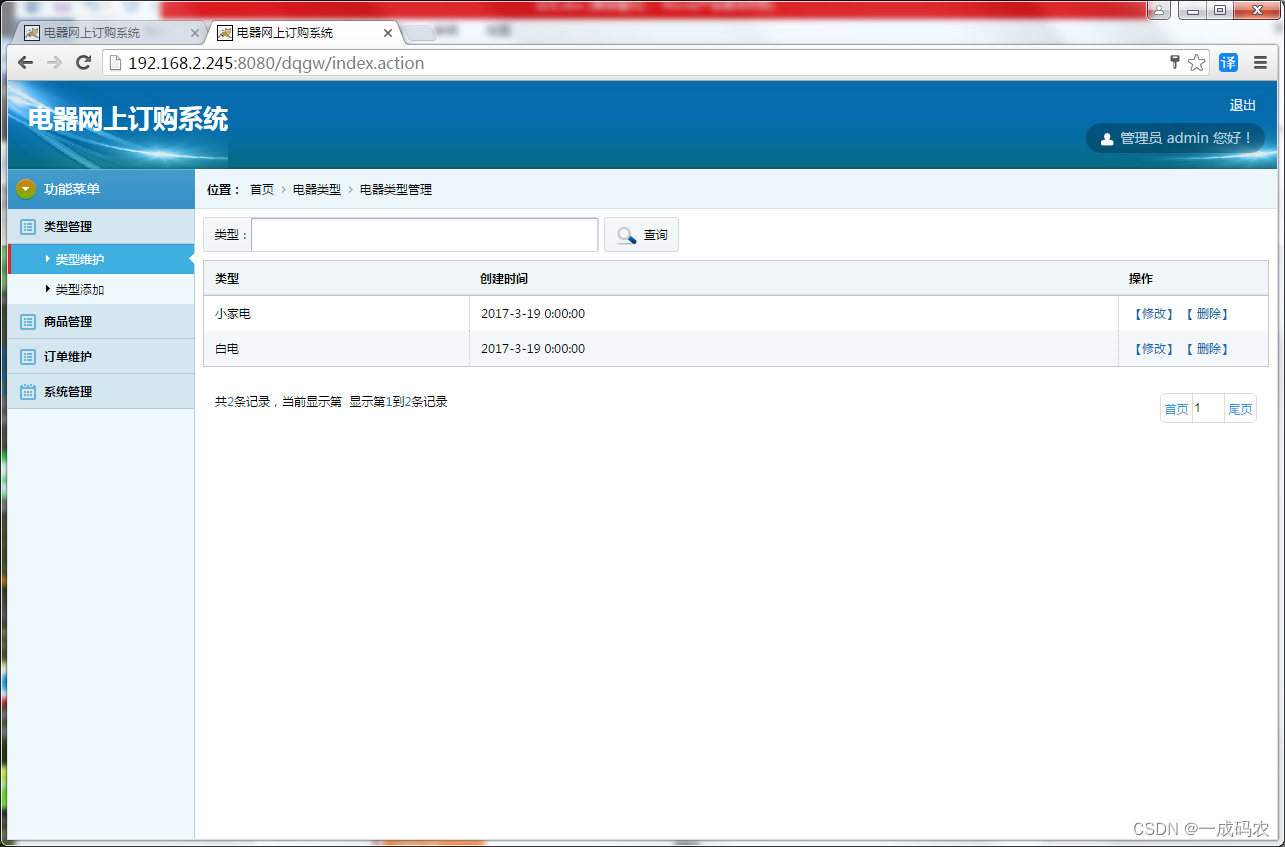The height and width of the screenshot is (847, 1285).
Task: Click the translate extension icon
Action: [x=1228, y=63]
